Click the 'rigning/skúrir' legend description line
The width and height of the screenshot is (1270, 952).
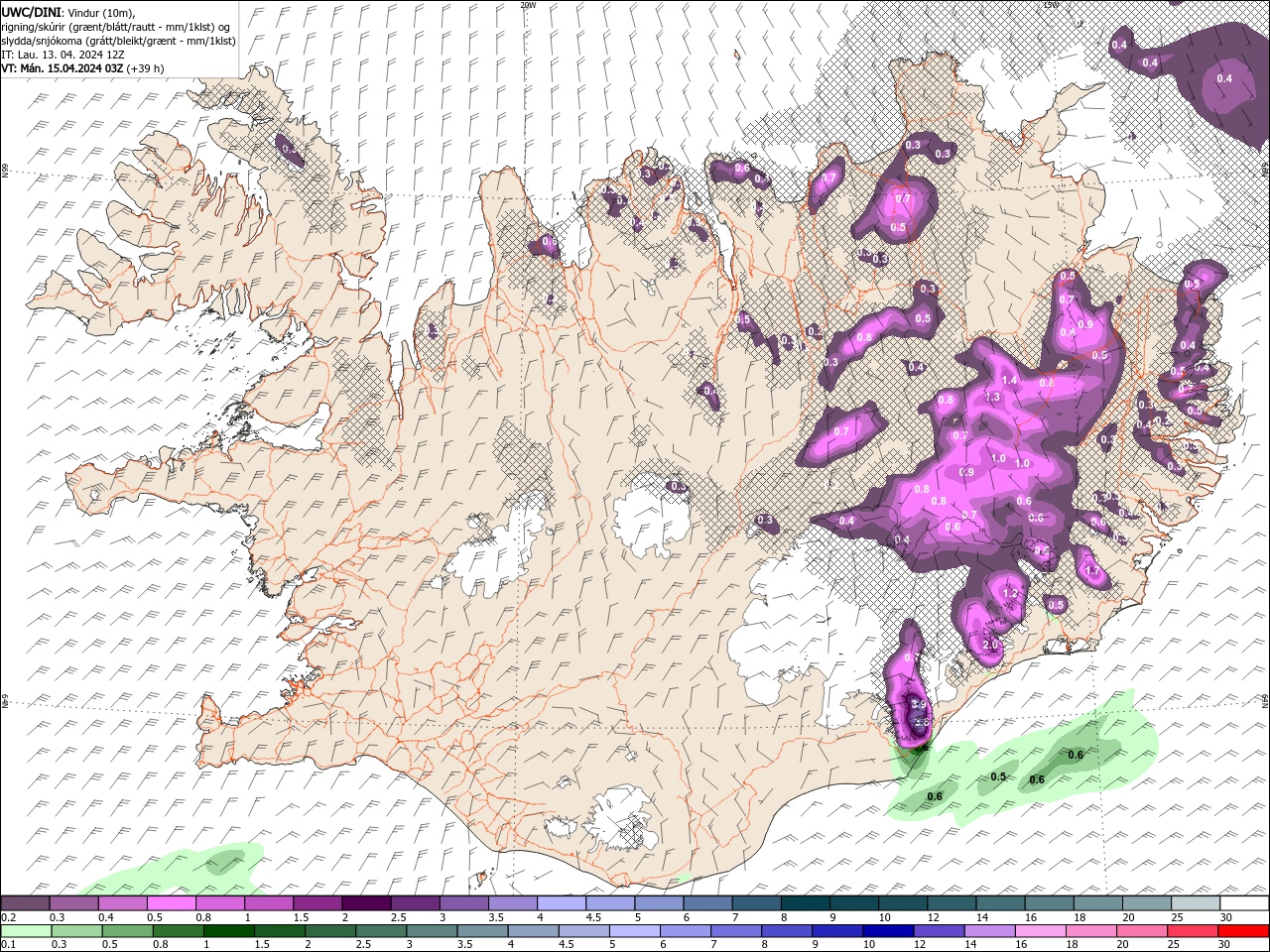click(116, 26)
